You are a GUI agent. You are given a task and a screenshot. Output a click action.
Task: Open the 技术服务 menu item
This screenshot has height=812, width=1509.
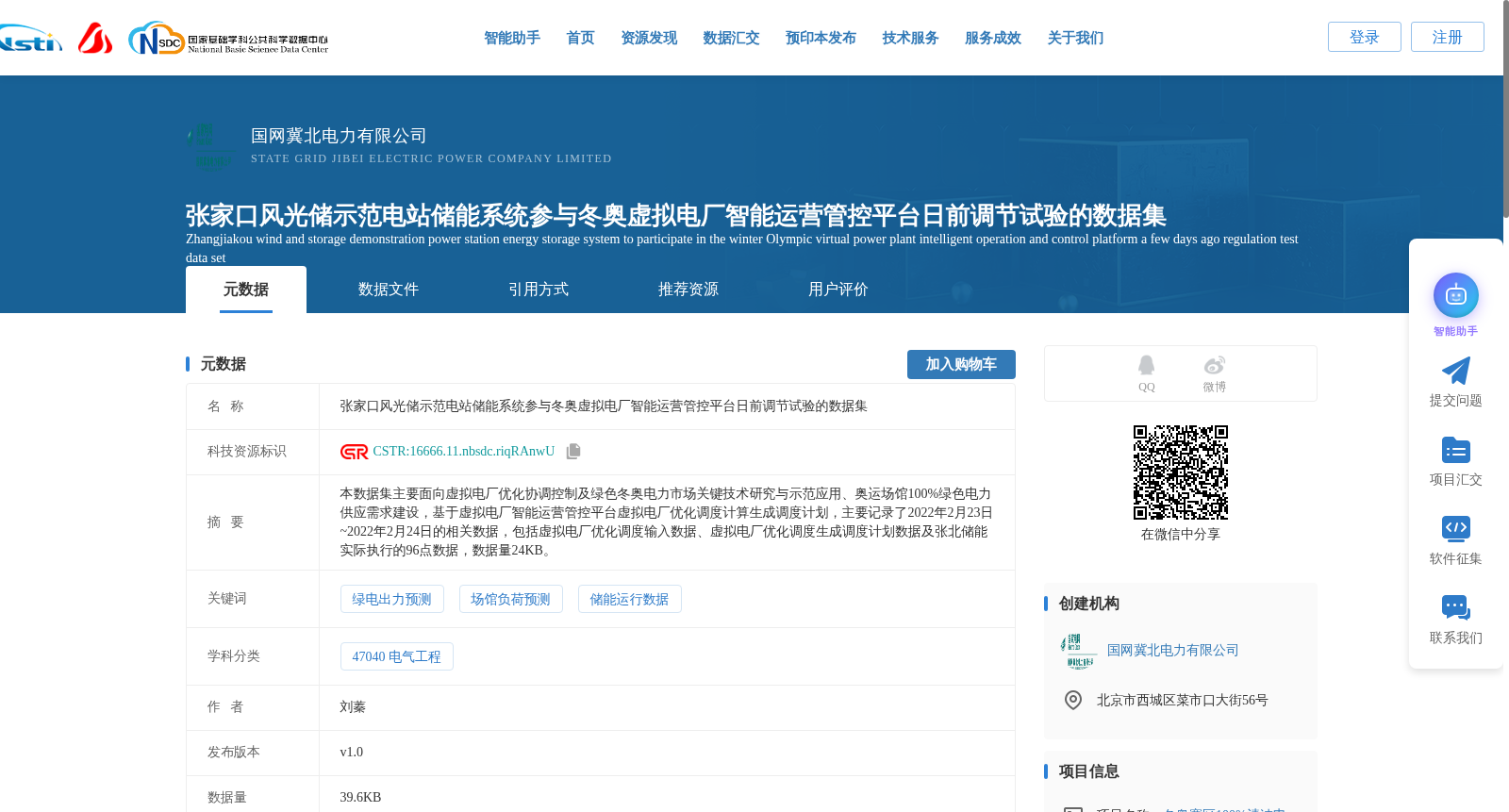click(x=910, y=38)
